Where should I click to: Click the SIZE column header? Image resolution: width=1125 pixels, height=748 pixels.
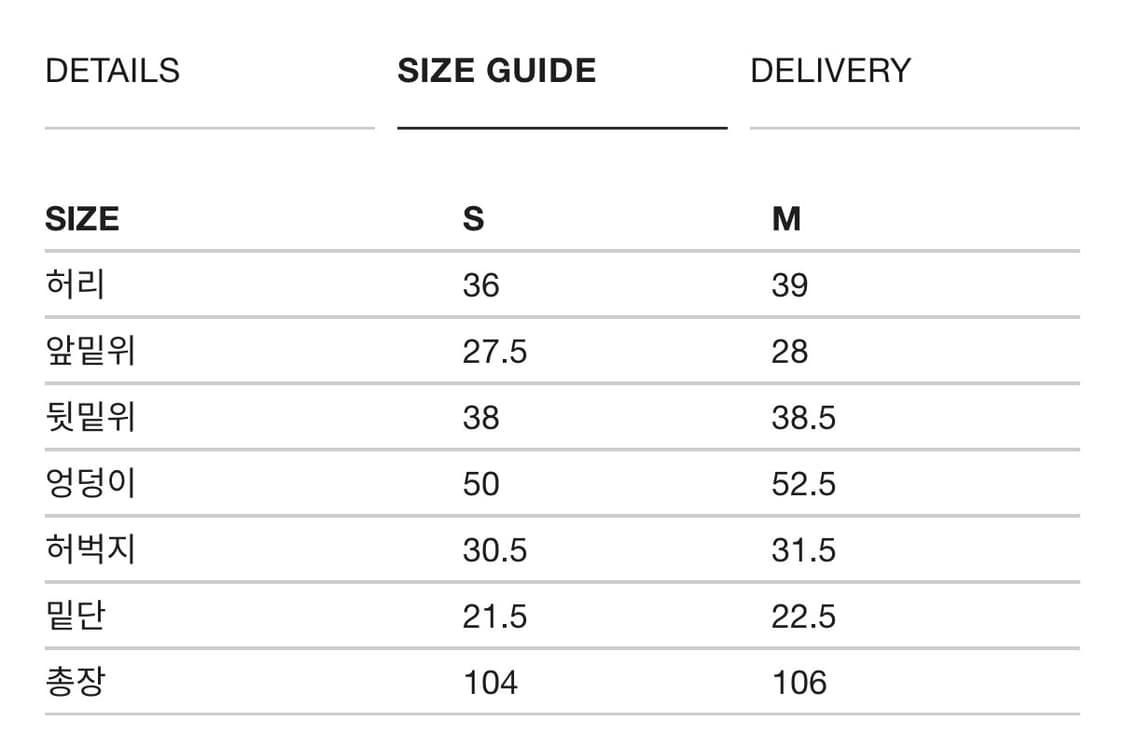(x=82, y=219)
